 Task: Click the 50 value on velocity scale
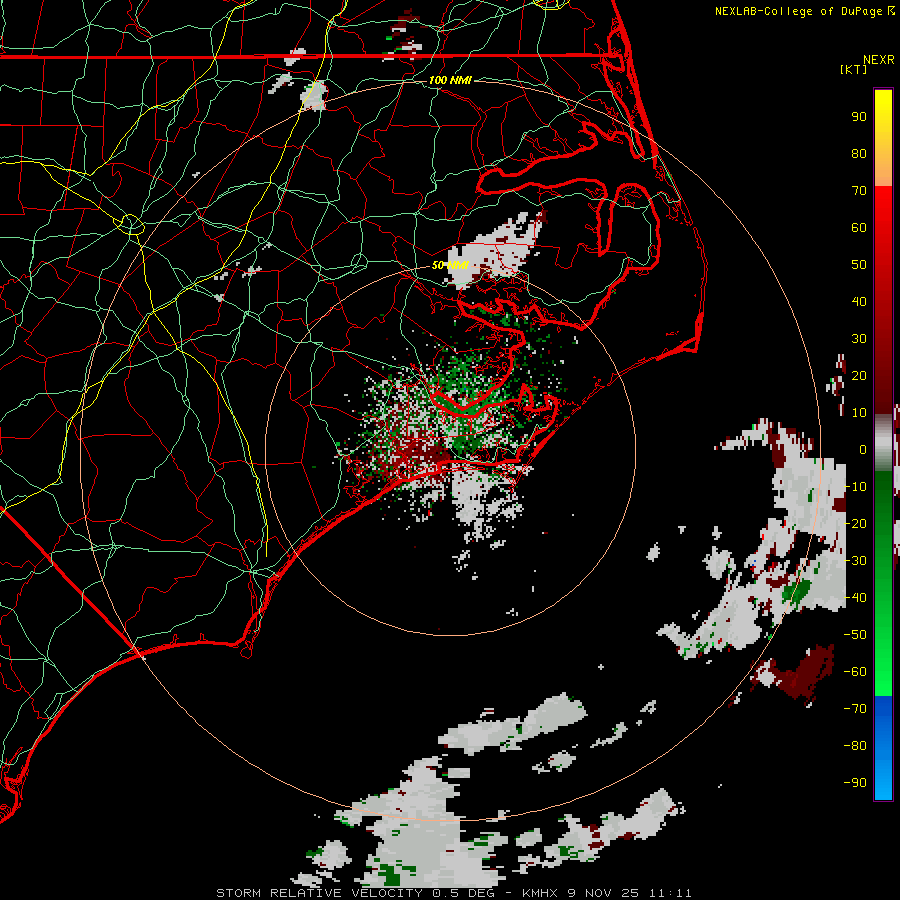(859, 265)
